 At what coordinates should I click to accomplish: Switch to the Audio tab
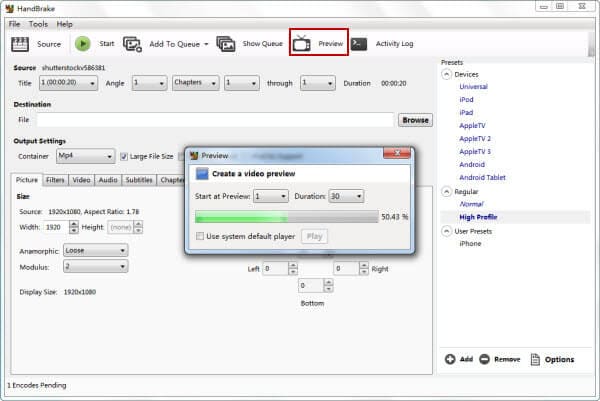tap(108, 180)
